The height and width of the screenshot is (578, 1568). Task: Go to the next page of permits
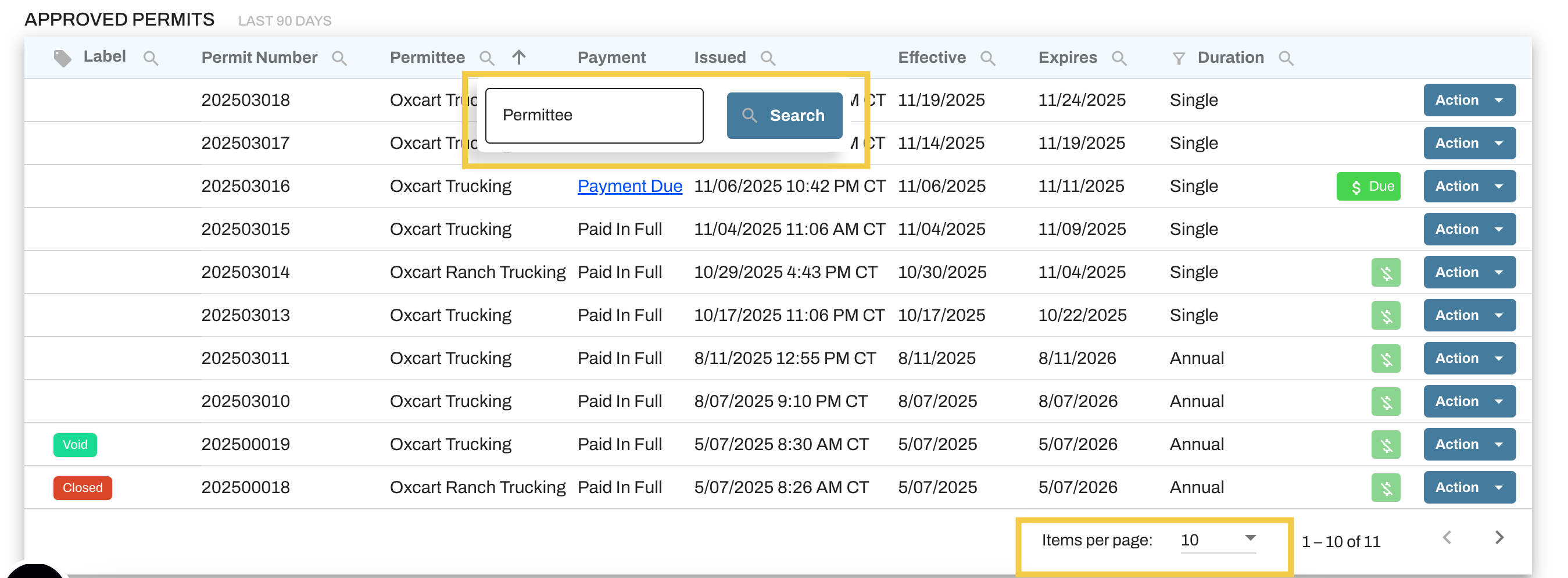1499,538
